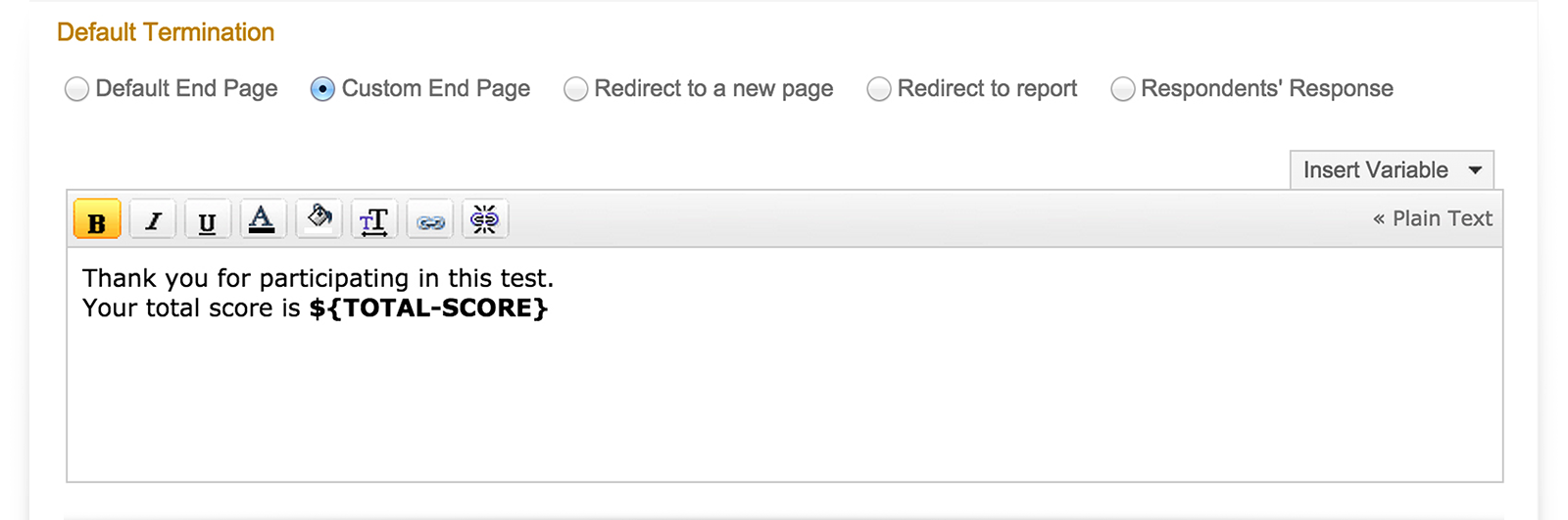This screenshot has height=520, width=1568.
Task: Open the paint bucket background color tool
Action: [318, 219]
